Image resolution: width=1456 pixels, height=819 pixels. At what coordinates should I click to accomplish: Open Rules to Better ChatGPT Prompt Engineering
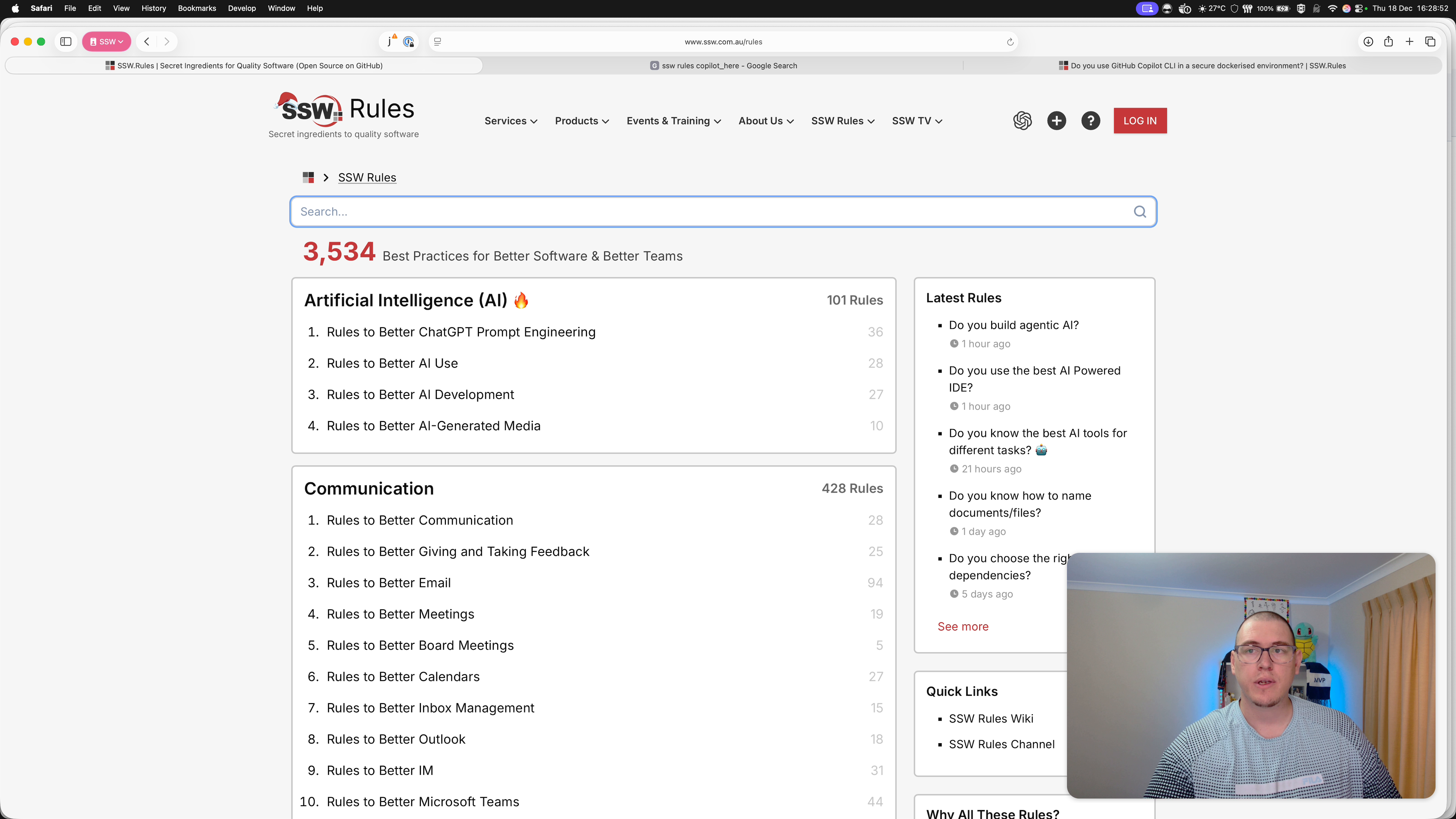coord(461,333)
